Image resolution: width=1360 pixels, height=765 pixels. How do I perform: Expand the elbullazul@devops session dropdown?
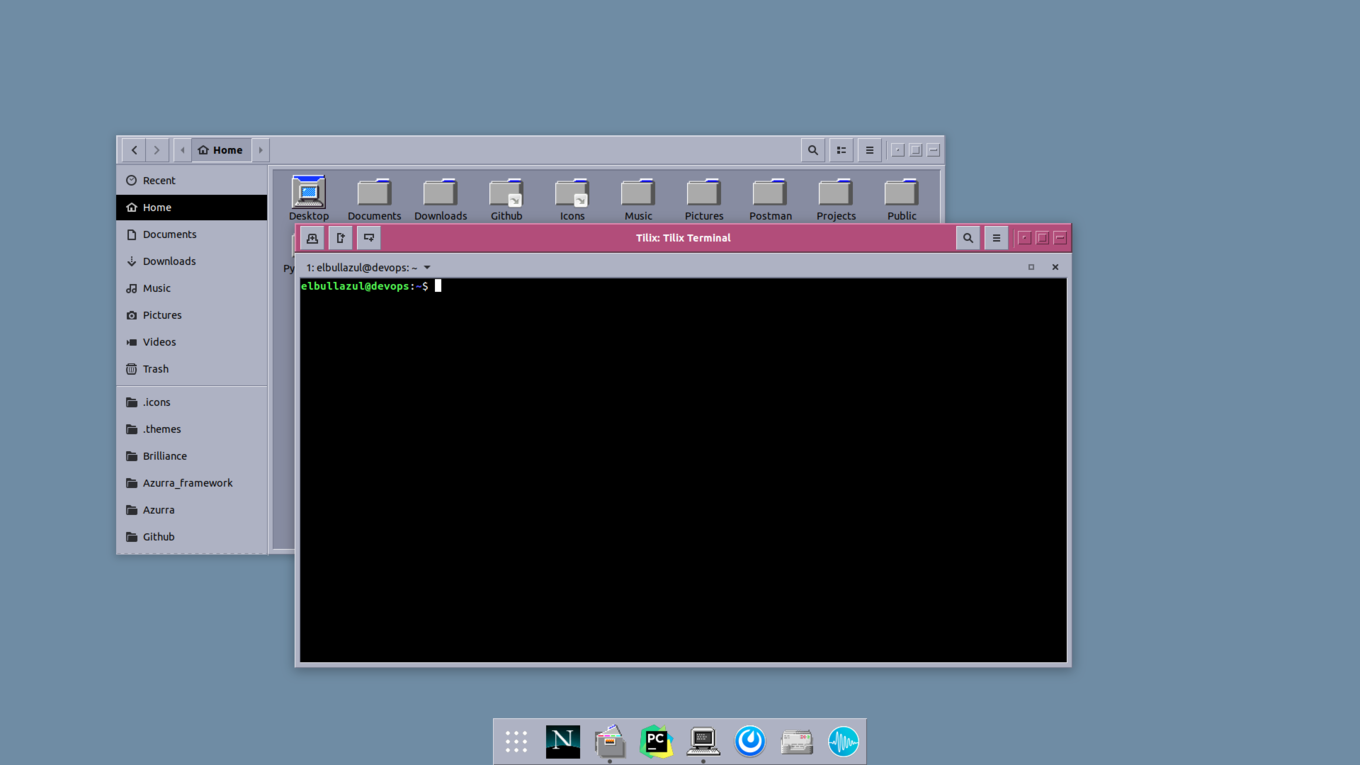(427, 268)
